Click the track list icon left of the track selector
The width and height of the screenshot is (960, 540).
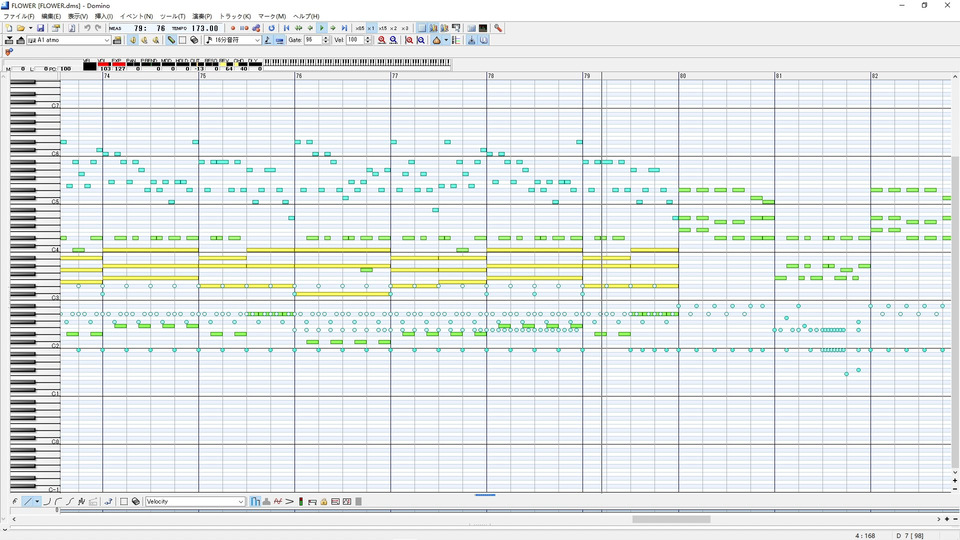click(x=20, y=40)
